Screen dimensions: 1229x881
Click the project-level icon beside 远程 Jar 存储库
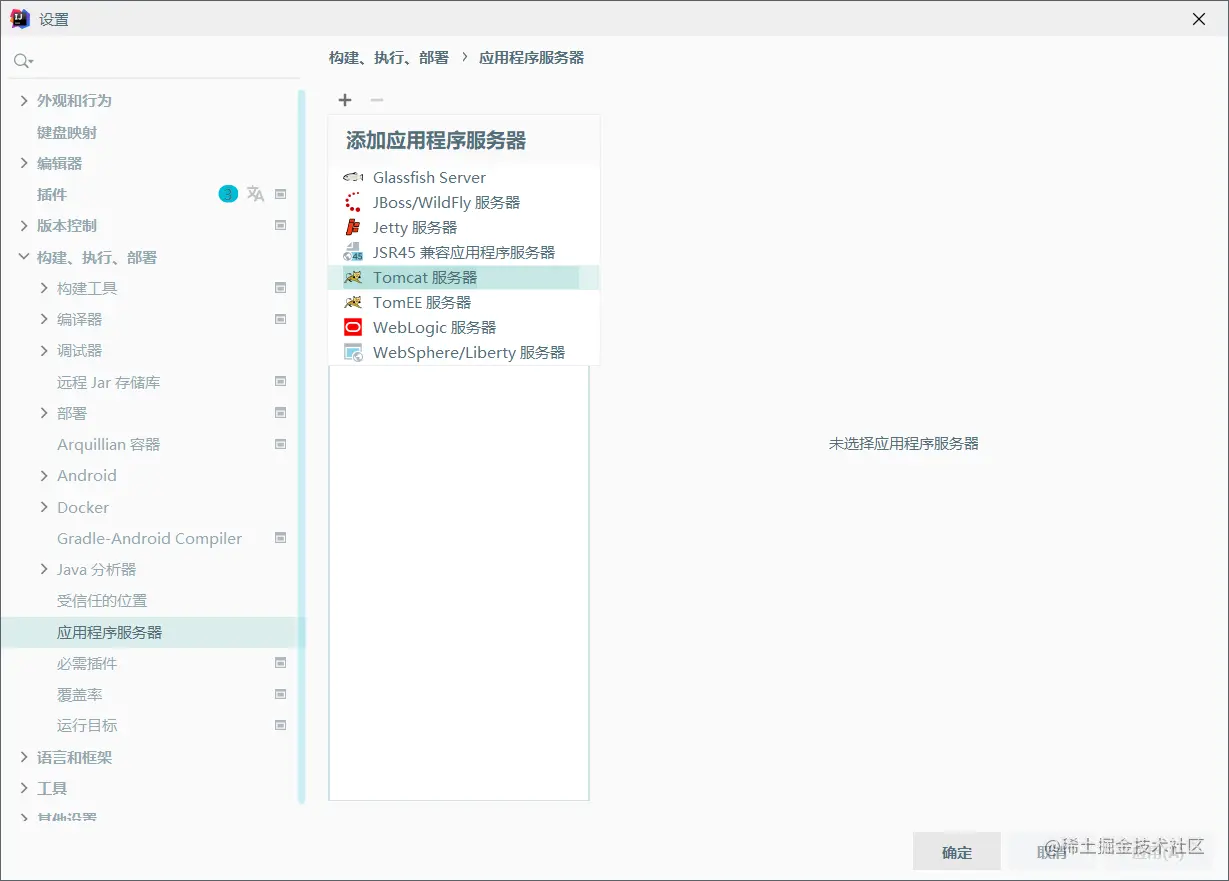[x=281, y=381]
